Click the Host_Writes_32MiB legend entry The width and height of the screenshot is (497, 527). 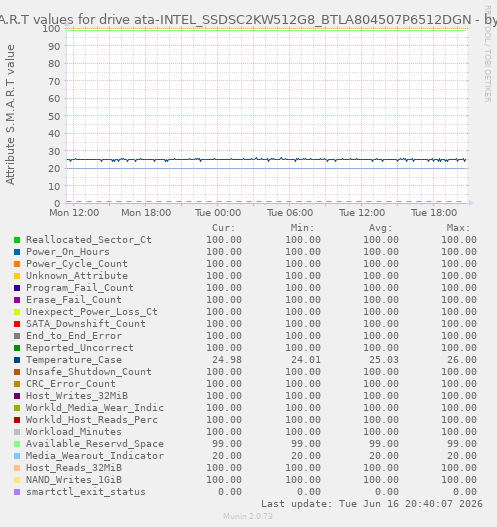coord(77,396)
